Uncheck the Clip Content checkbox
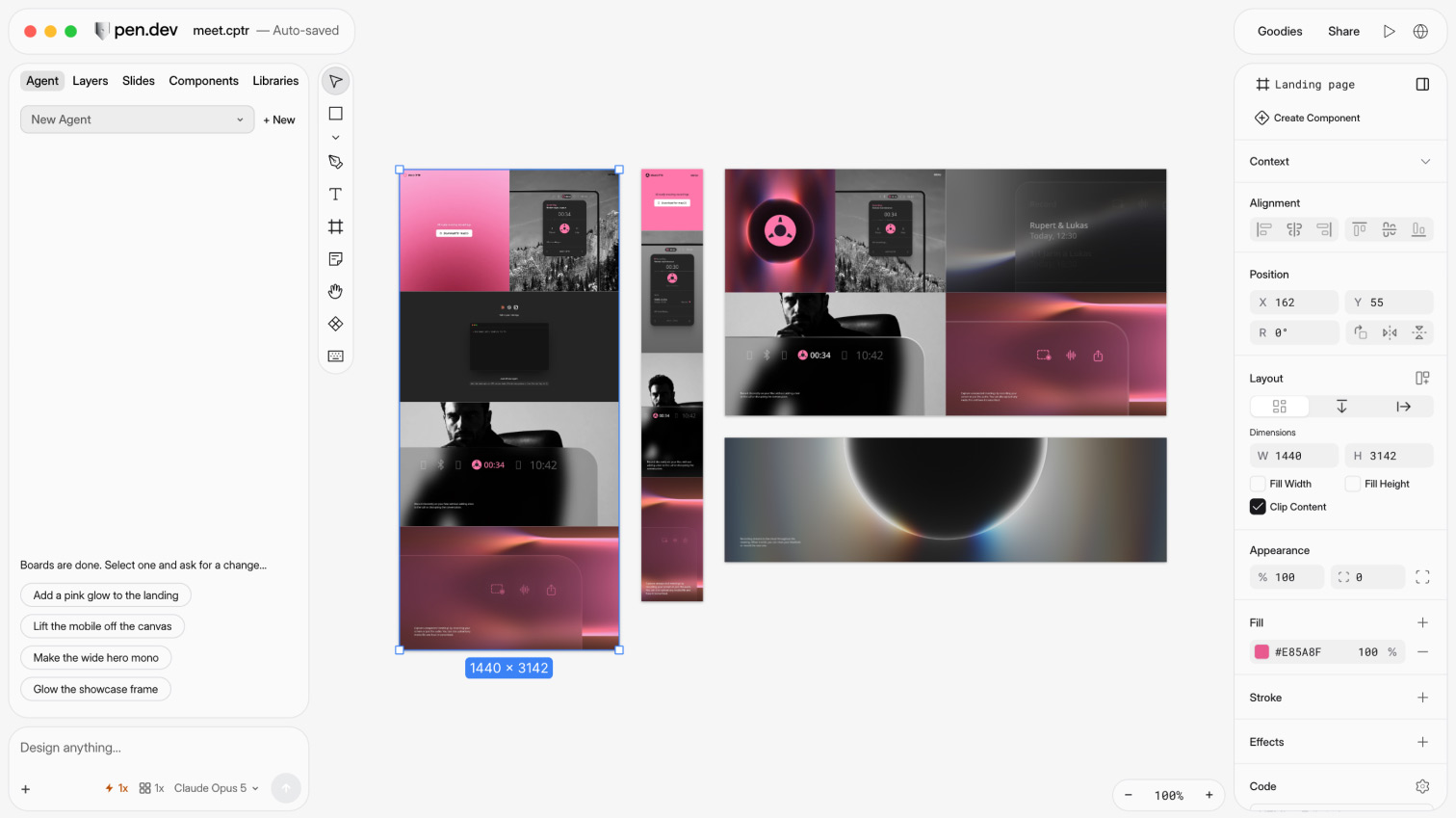1456x818 pixels. tap(1258, 507)
